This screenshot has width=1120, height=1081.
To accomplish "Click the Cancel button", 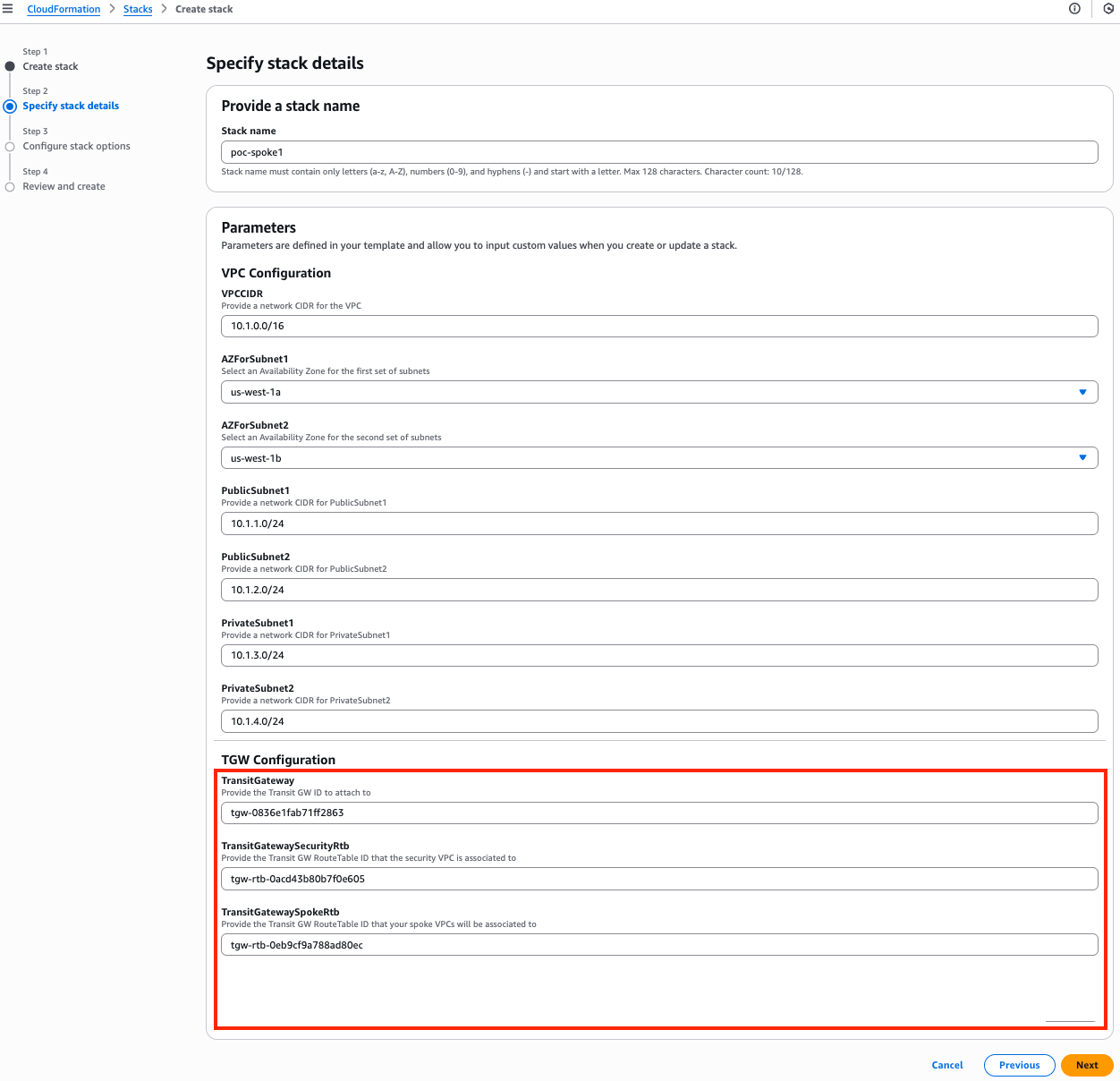I will [947, 1065].
